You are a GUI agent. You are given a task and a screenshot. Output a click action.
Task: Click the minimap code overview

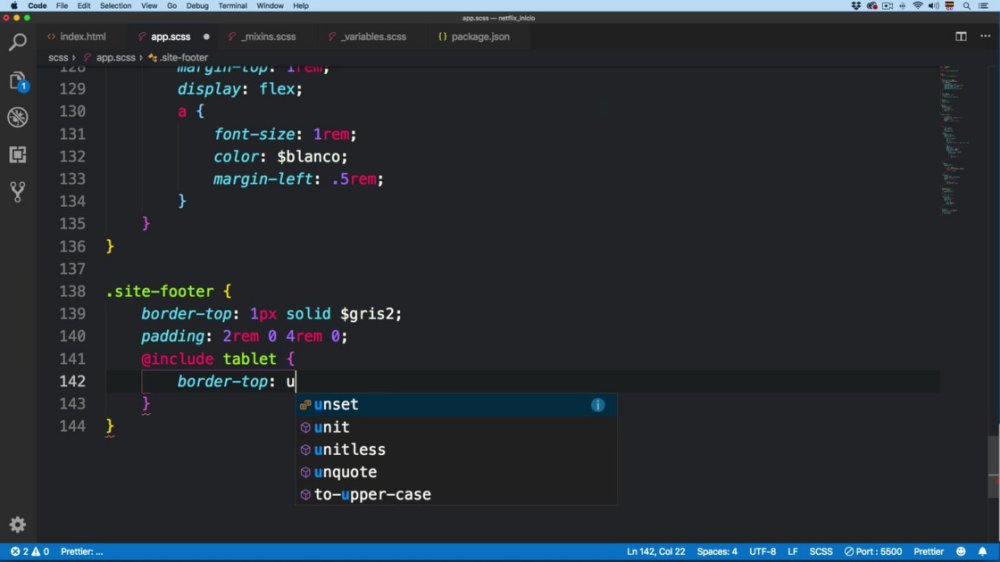(953, 140)
